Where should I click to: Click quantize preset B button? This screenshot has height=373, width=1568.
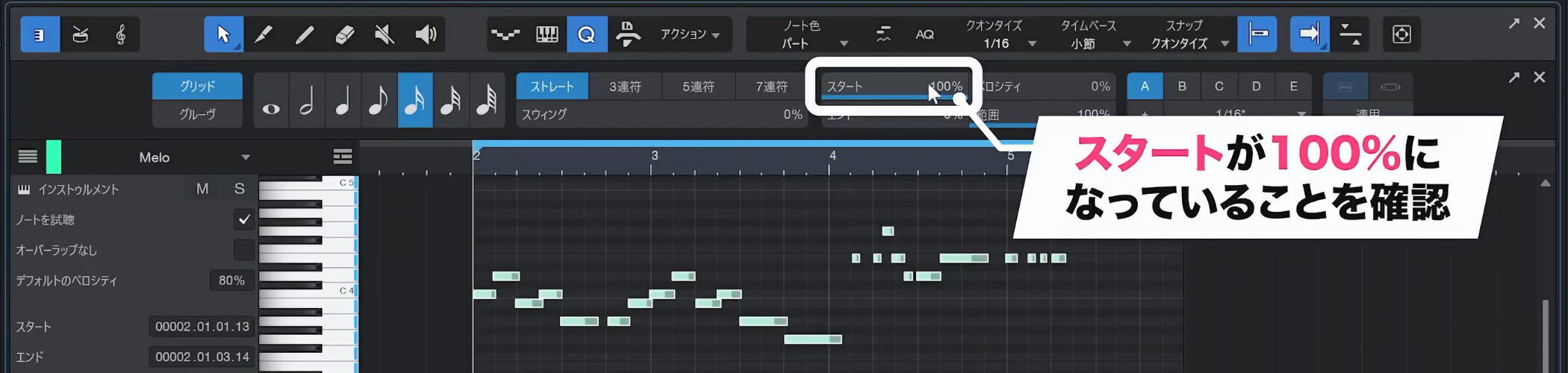click(x=1182, y=87)
